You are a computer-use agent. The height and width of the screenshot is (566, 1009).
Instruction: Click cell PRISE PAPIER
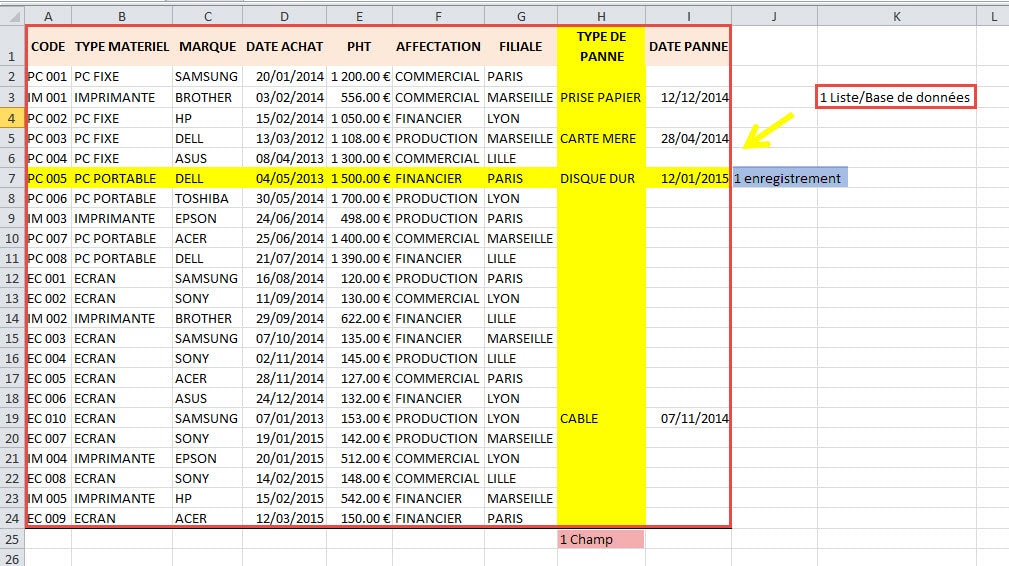(x=601, y=97)
